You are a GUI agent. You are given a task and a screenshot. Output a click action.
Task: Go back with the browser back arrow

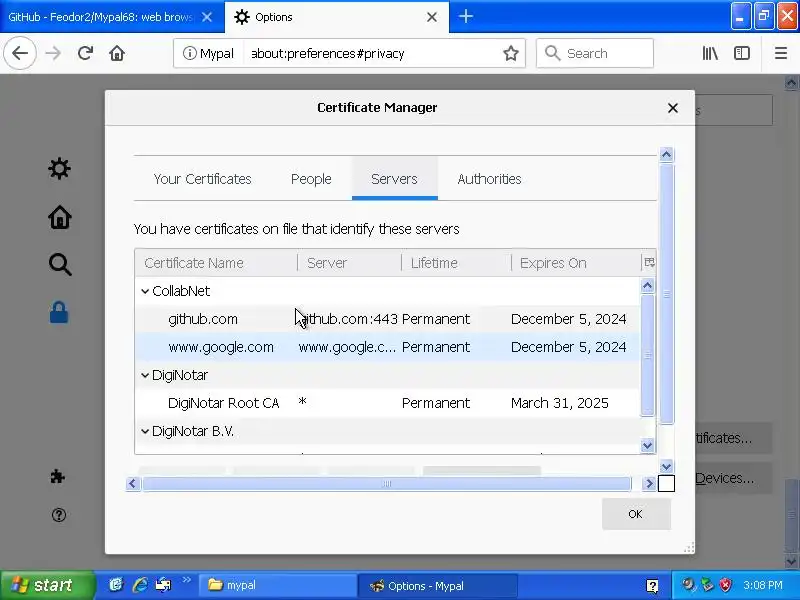20,53
